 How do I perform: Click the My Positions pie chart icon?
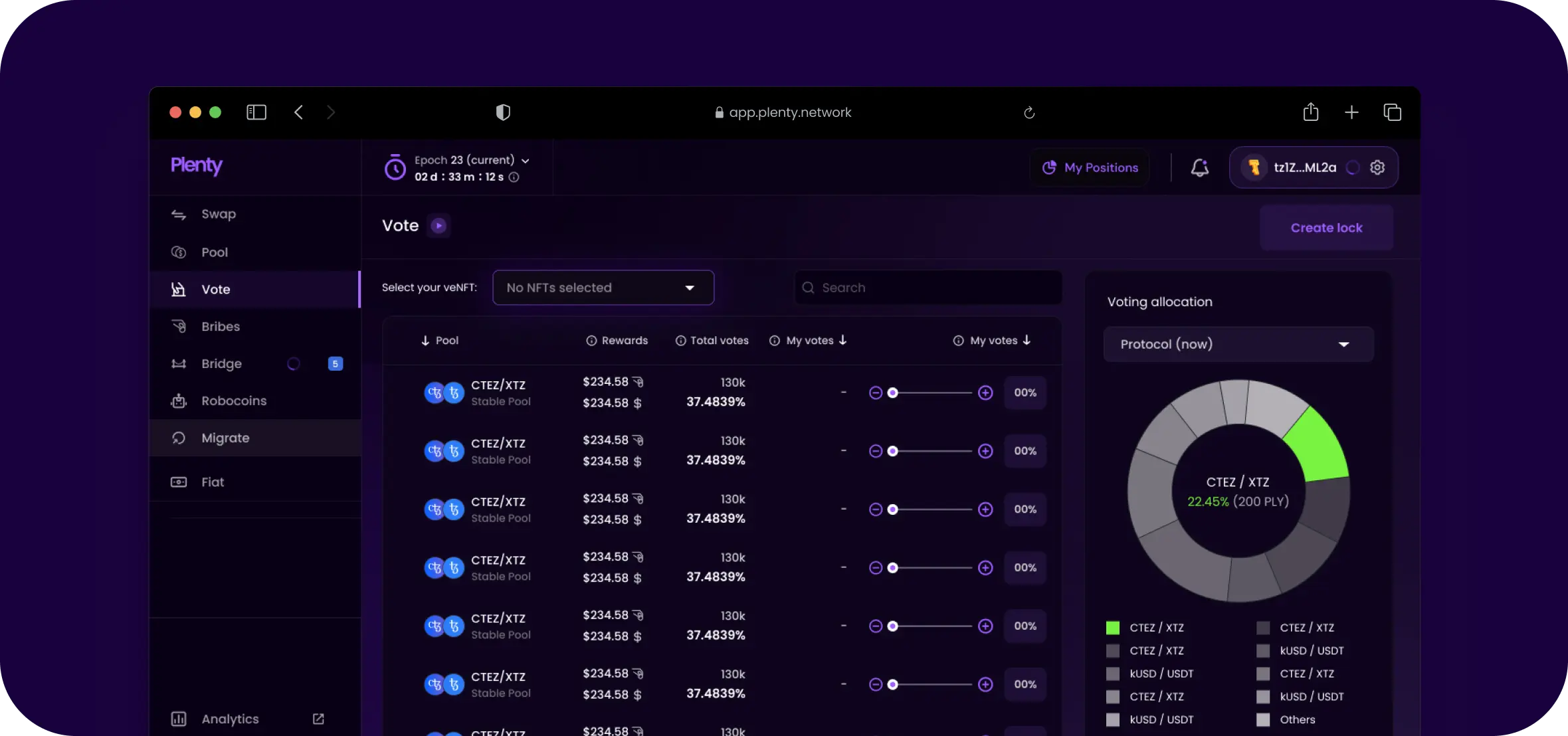[1048, 167]
